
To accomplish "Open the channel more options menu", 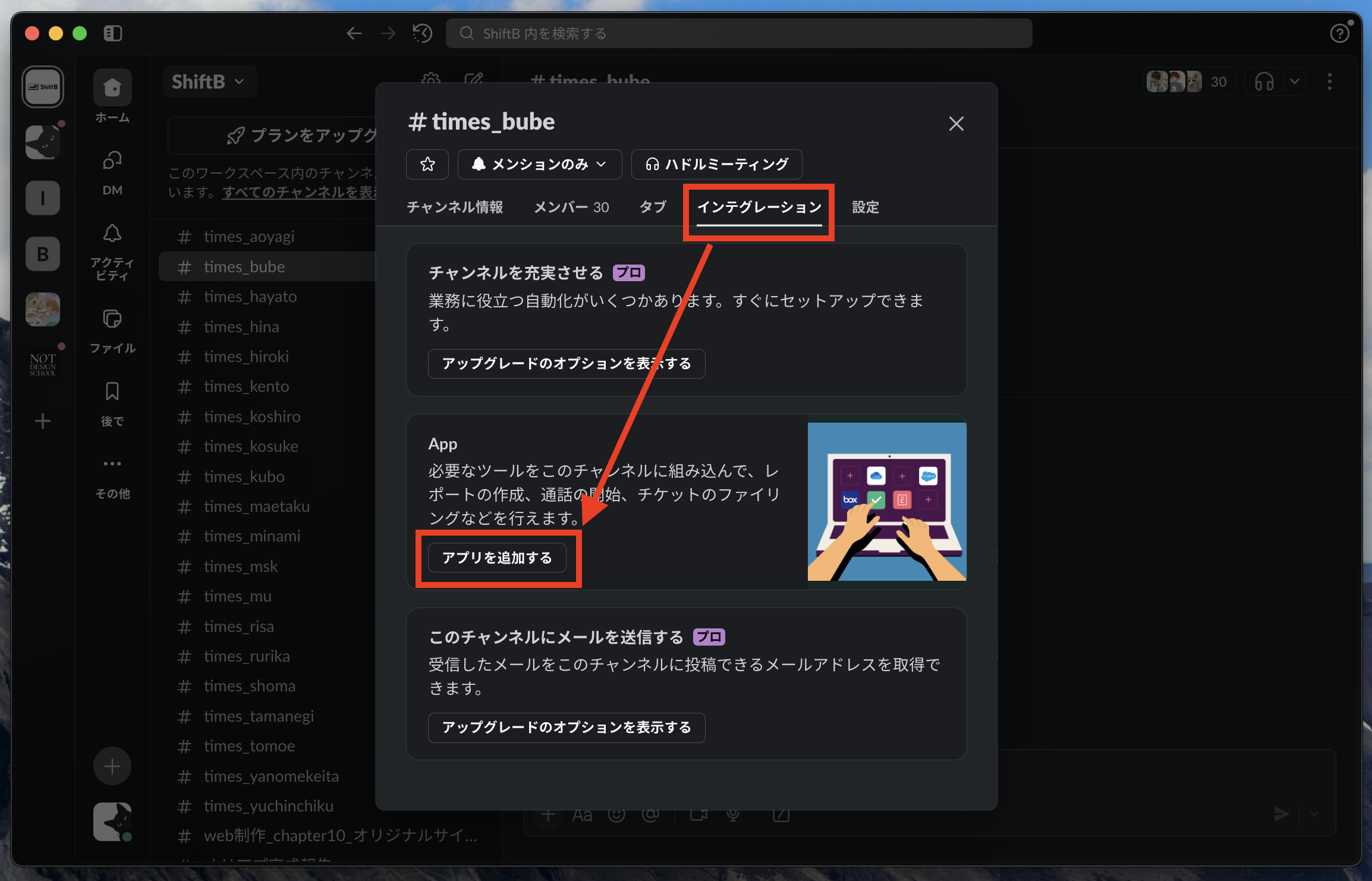I will pyautogui.click(x=1330, y=81).
